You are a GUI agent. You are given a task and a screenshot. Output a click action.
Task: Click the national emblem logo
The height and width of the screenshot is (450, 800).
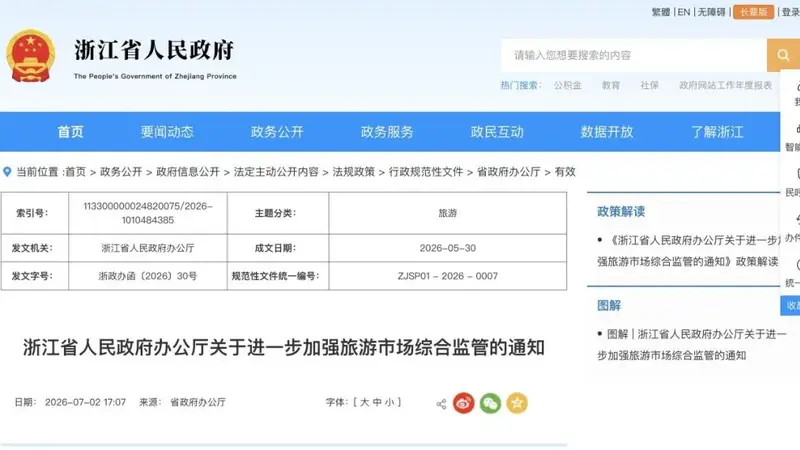31,56
